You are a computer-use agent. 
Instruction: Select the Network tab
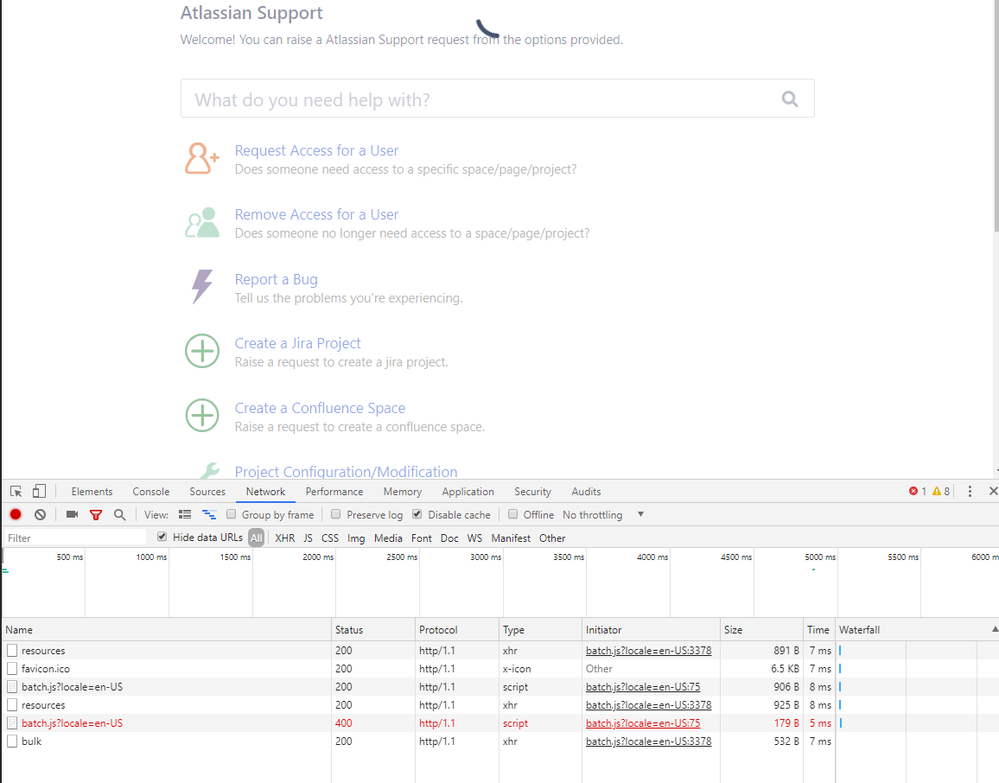pos(266,491)
